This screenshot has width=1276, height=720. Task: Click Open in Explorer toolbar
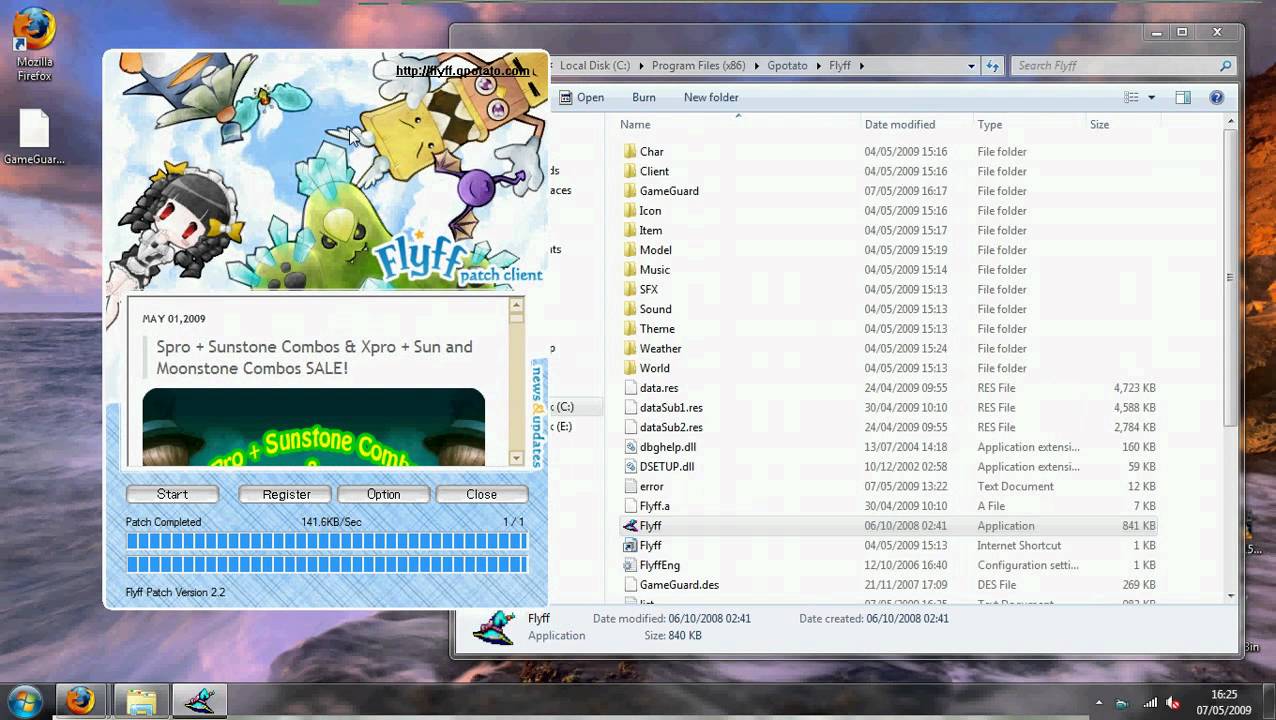click(581, 97)
